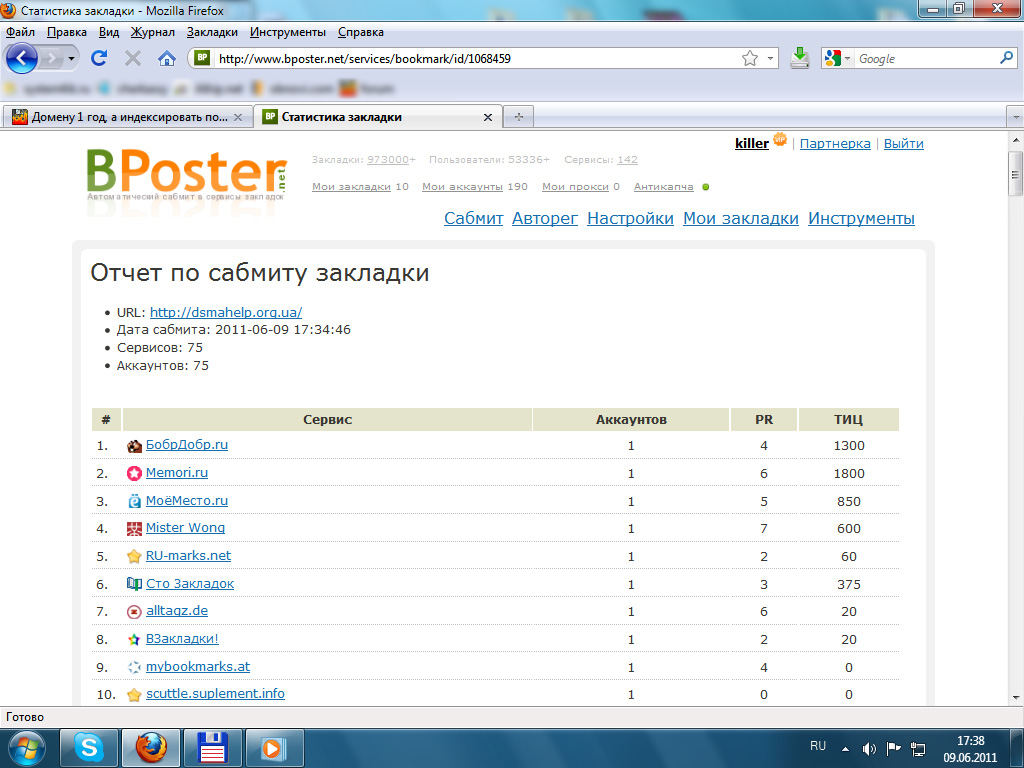This screenshot has height=768, width=1024.
Task: Reload the page with the refresh icon
Action: coord(99,59)
